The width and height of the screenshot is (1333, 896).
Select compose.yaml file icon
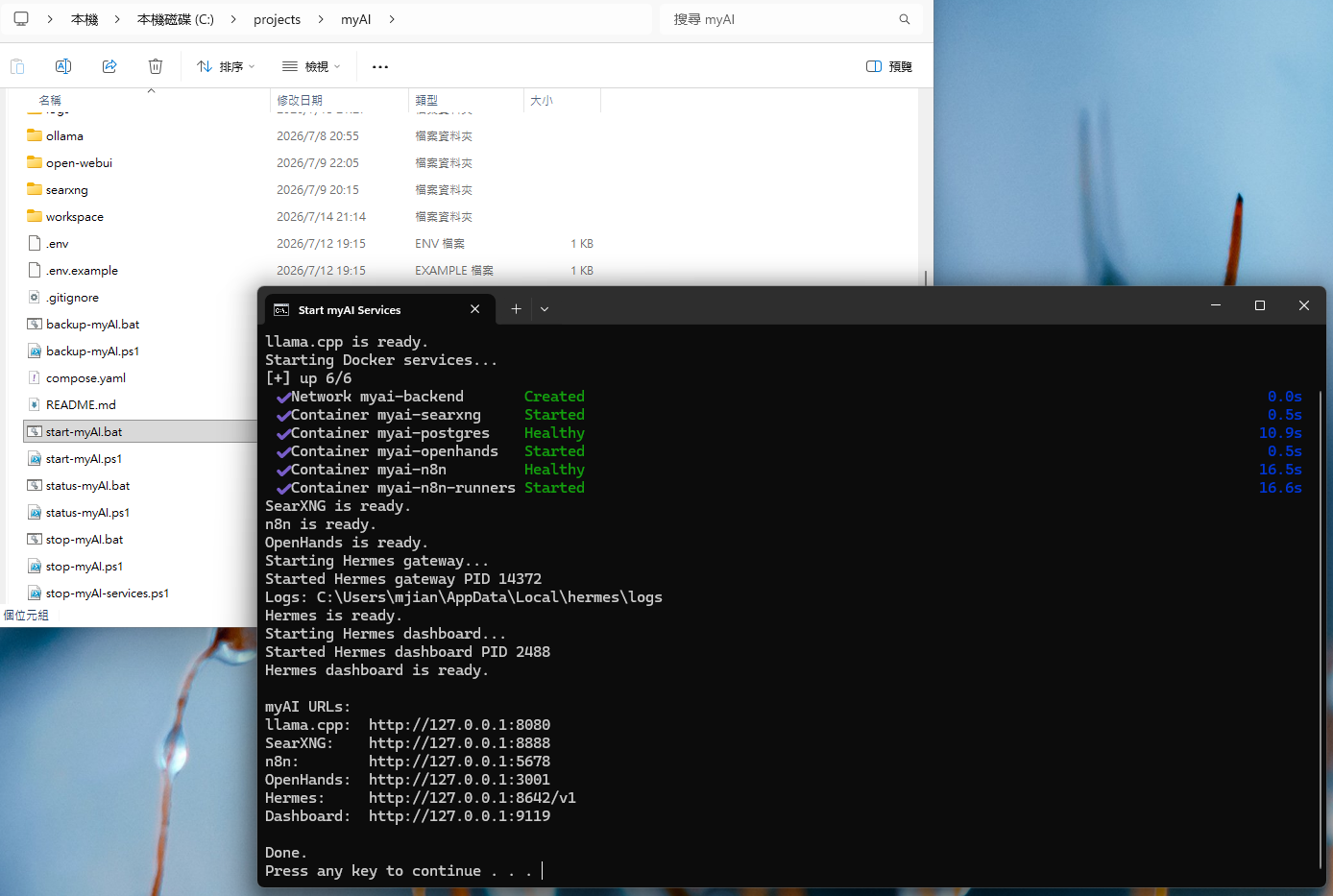35,377
